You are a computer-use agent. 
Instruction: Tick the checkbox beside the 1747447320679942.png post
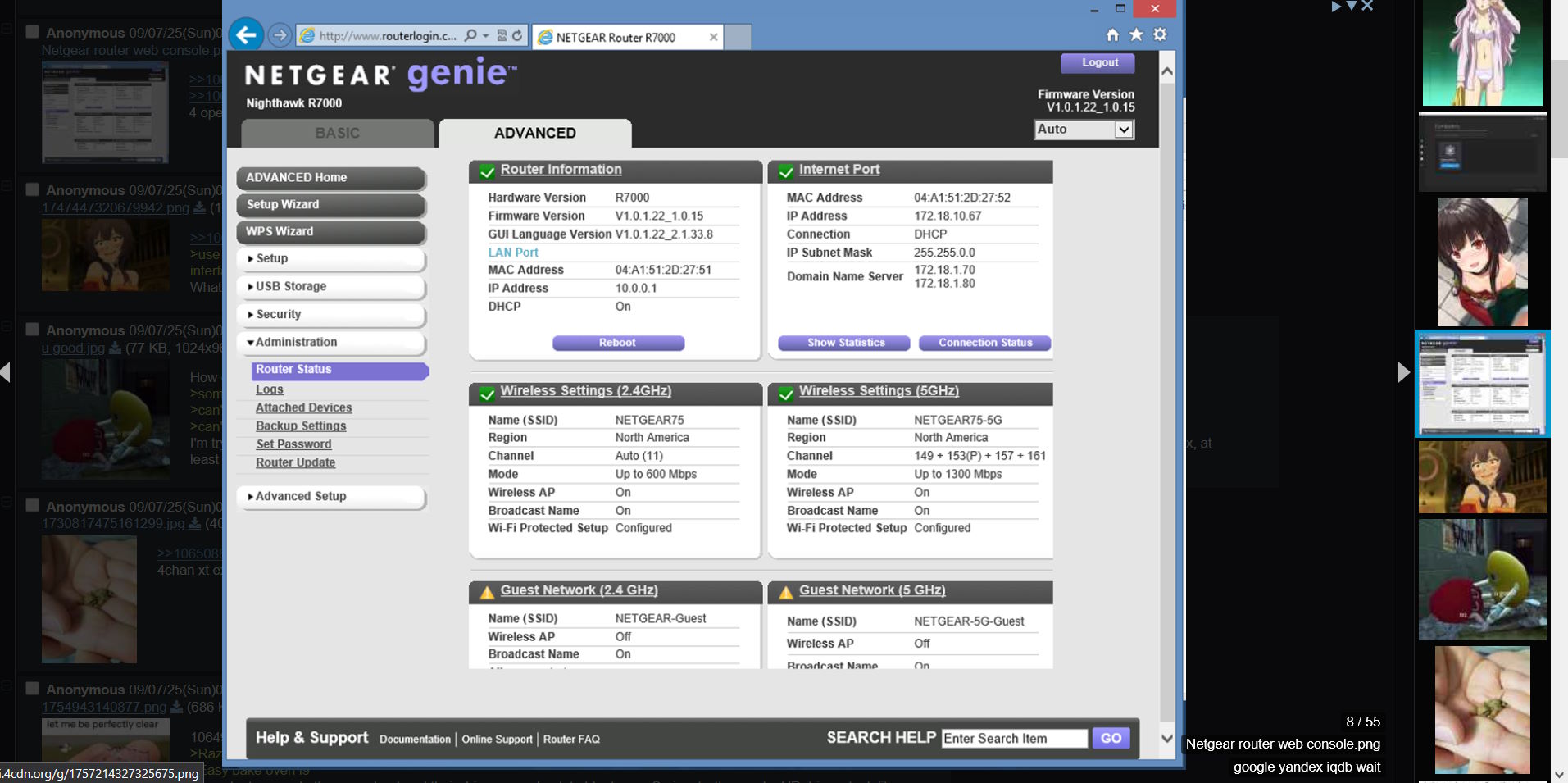point(32,189)
